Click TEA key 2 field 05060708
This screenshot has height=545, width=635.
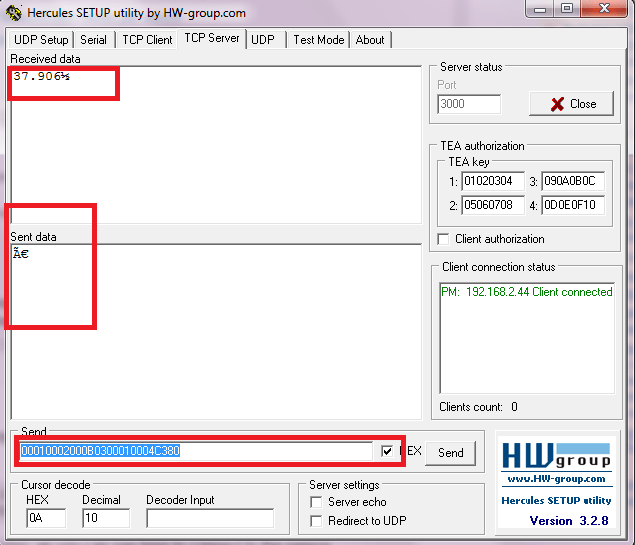[493, 205]
